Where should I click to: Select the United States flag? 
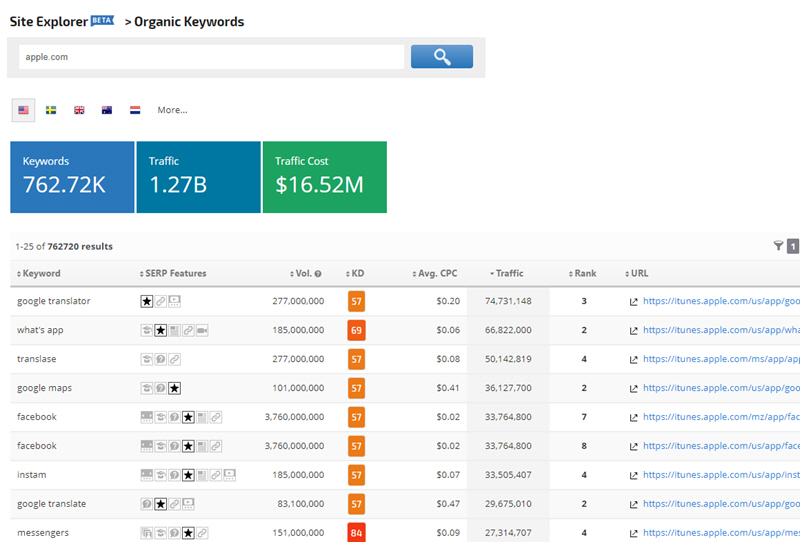pyautogui.click(x=23, y=110)
